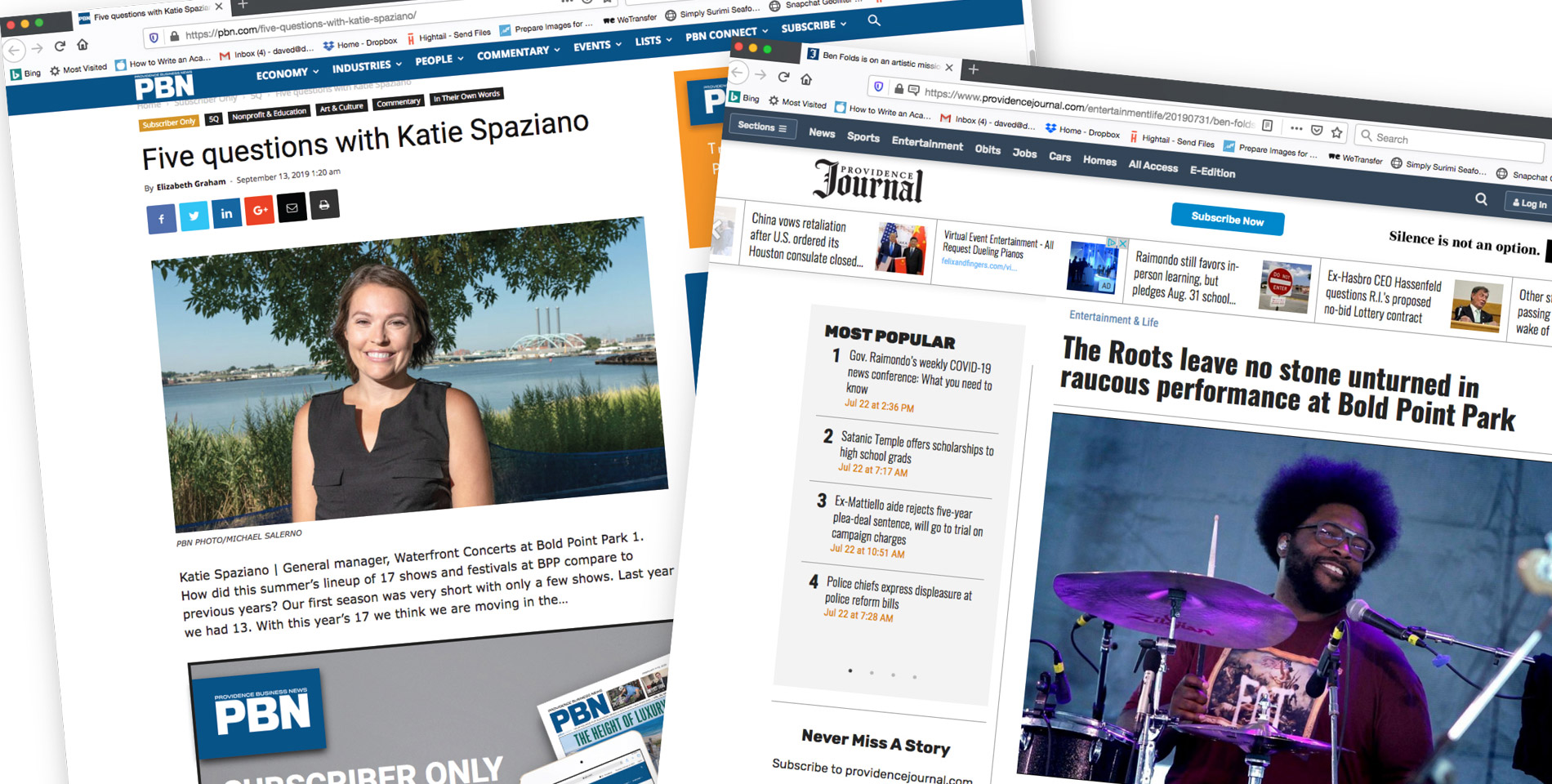Screen dimensions: 1552x784
Task: Email the article using envelope icon
Action: pos(292,207)
